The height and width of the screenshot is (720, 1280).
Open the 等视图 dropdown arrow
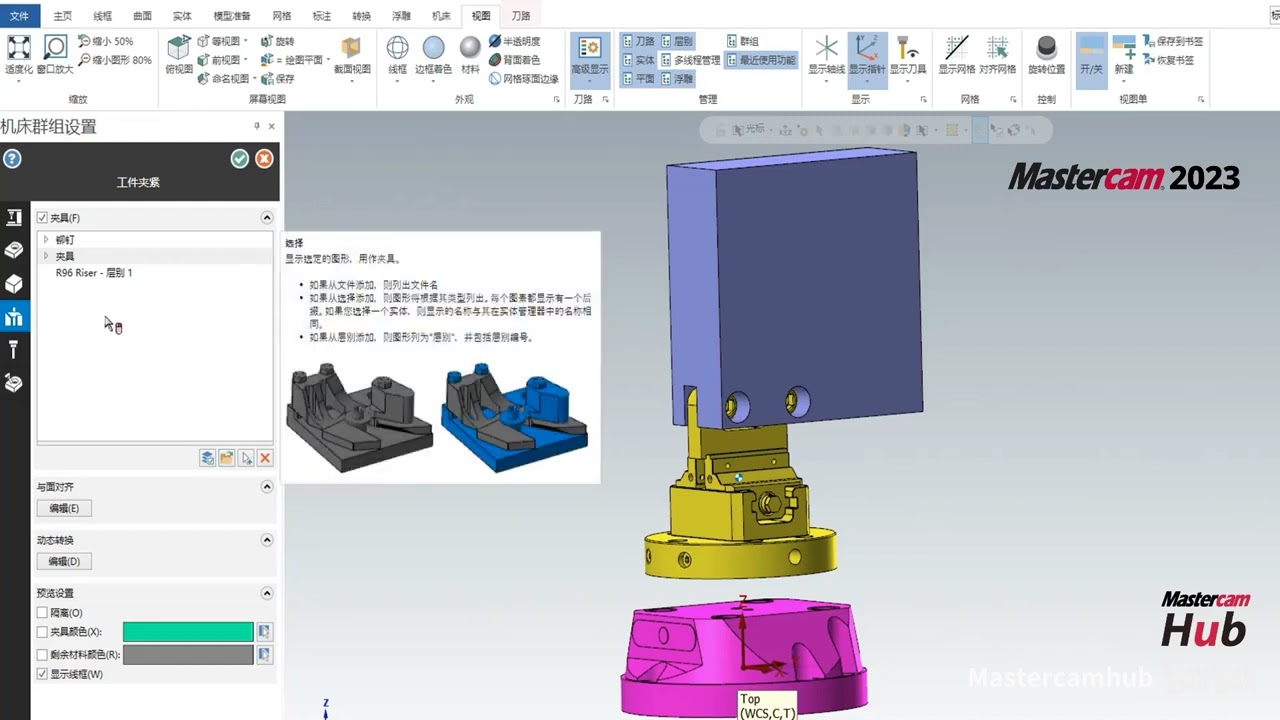pyautogui.click(x=246, y=42)
